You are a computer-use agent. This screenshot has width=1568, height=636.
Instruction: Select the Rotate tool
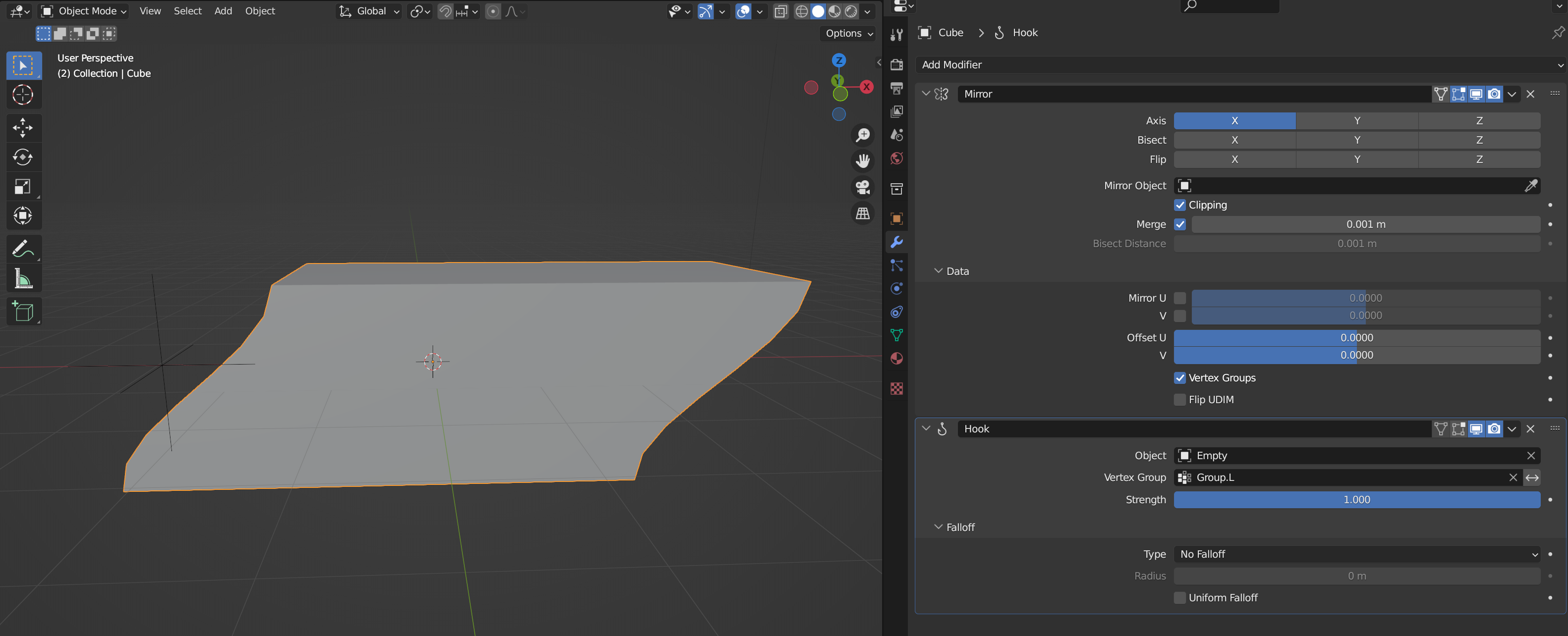coord(24,157)
